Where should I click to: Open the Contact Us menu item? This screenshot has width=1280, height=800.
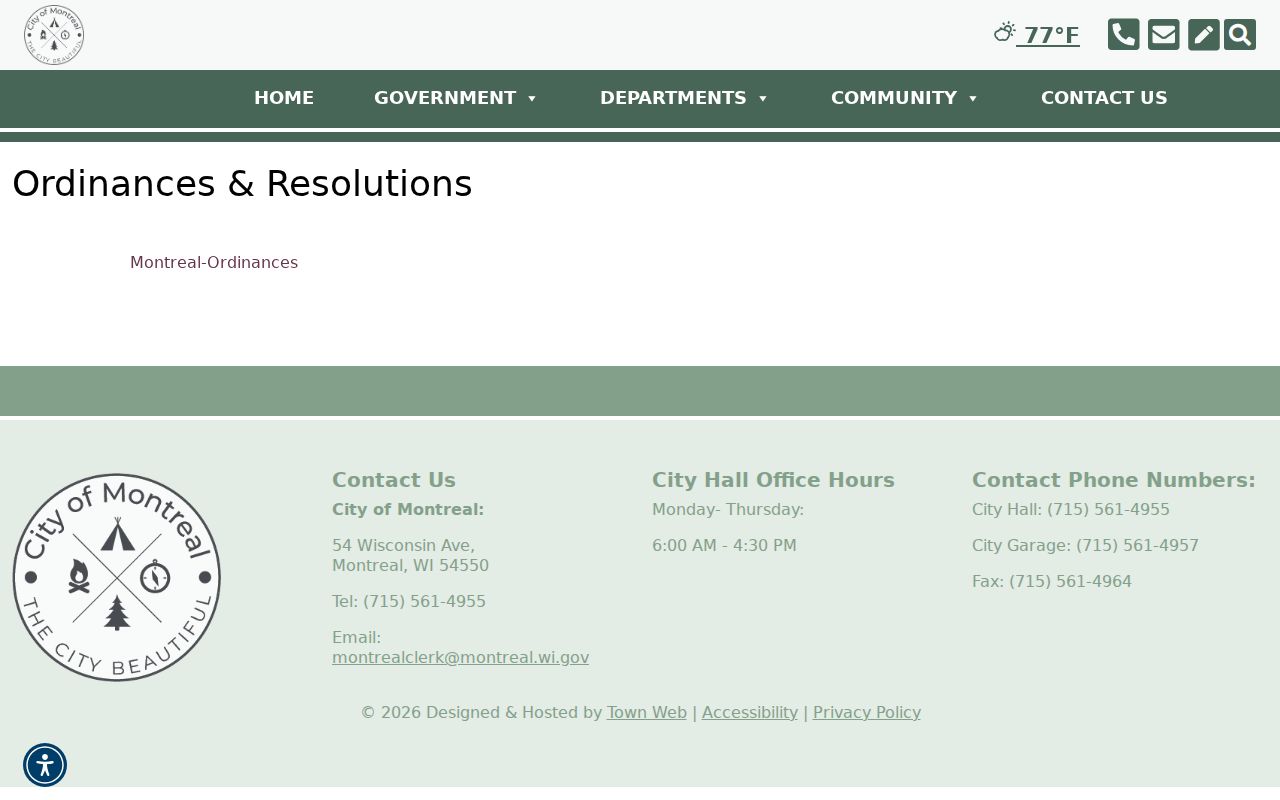(1104, 98)
